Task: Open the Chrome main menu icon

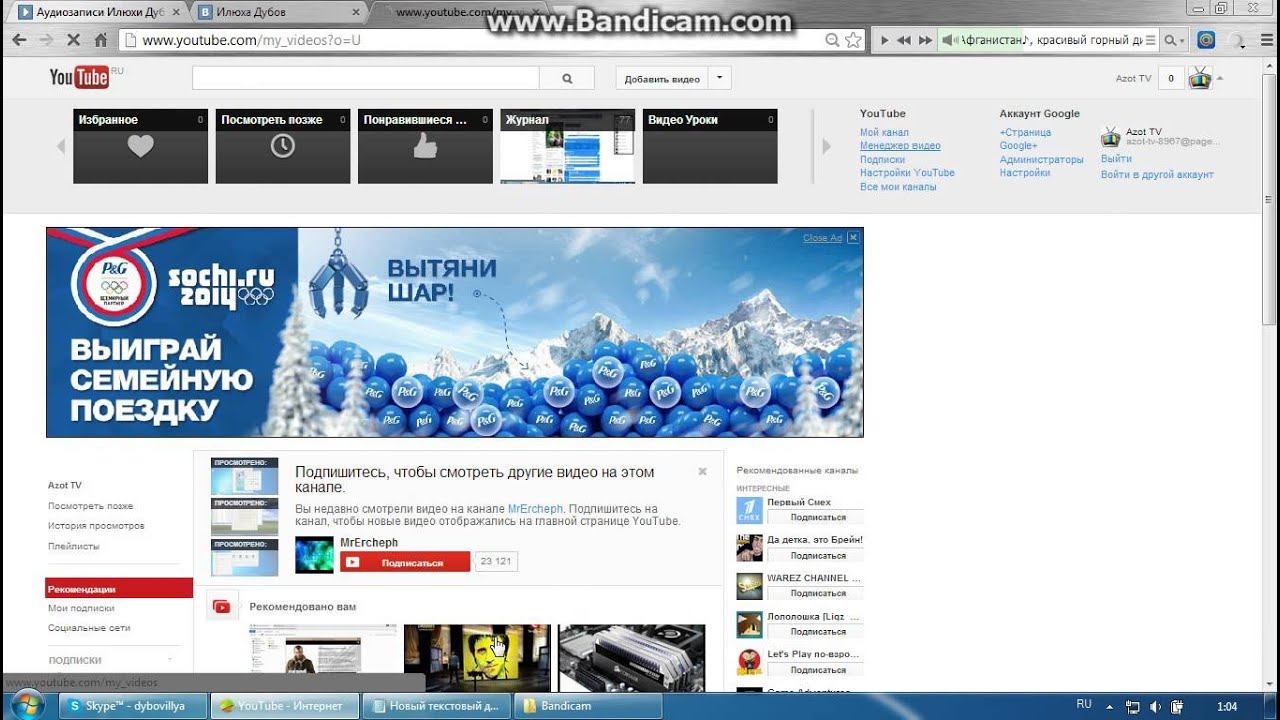Action: pos(1267,40)
